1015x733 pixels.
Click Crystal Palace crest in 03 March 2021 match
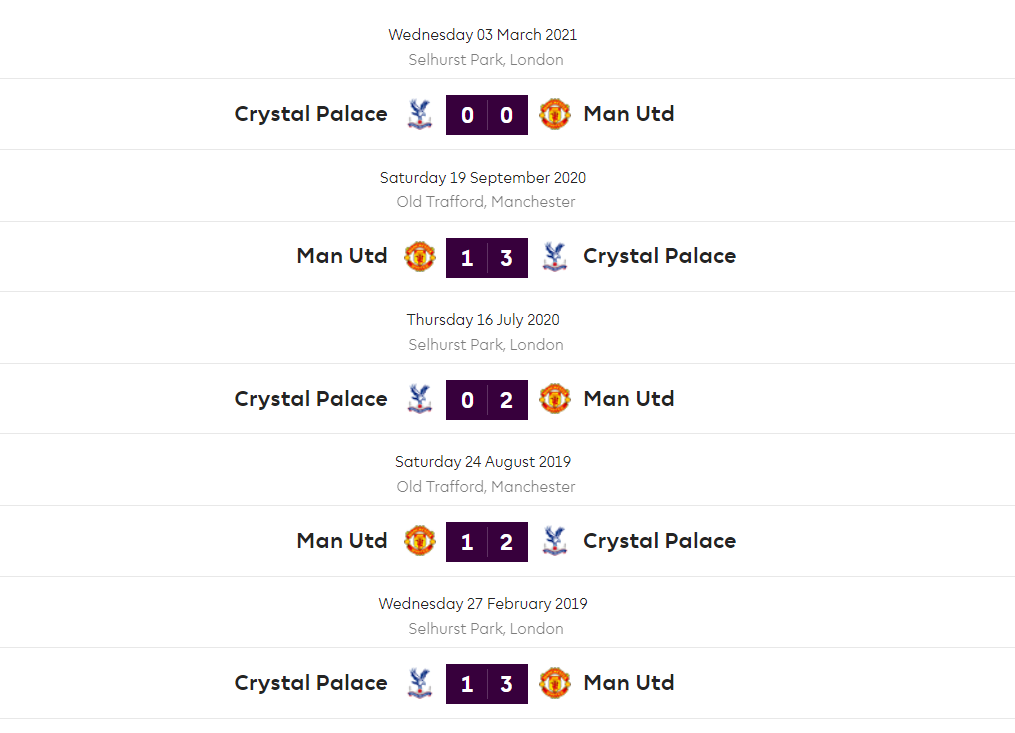pyautogui.click(x=420, y=114)
